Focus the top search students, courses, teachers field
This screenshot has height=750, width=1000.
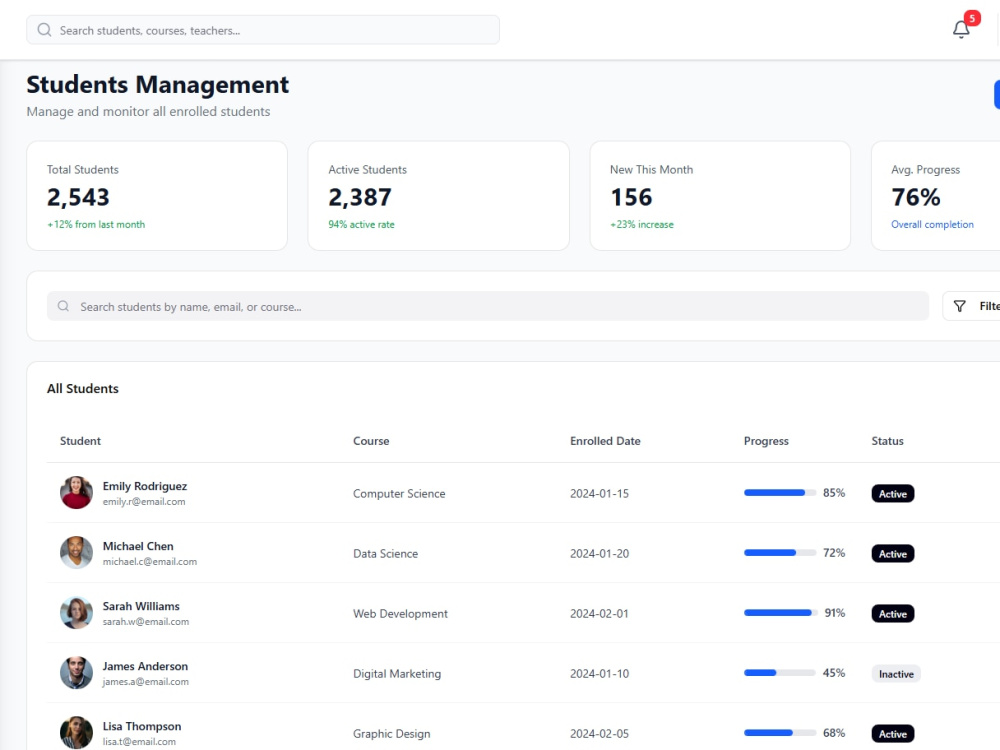(x=263, y=30)
